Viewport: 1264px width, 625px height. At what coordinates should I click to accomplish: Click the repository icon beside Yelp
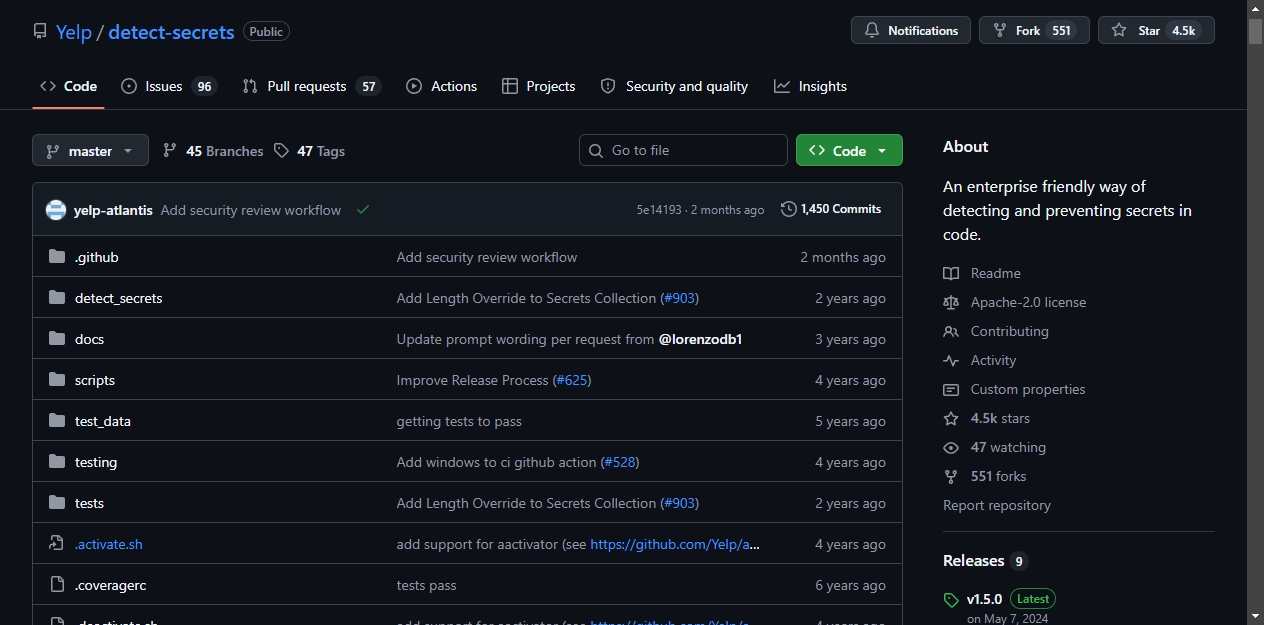click(x=40, y=31)
